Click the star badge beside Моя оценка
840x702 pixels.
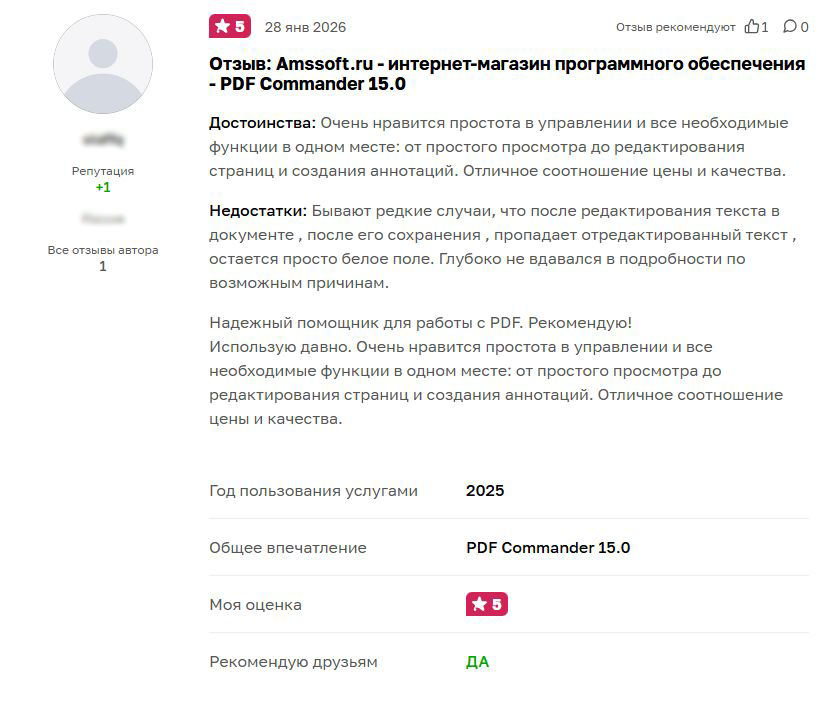(x=487, y=604)
